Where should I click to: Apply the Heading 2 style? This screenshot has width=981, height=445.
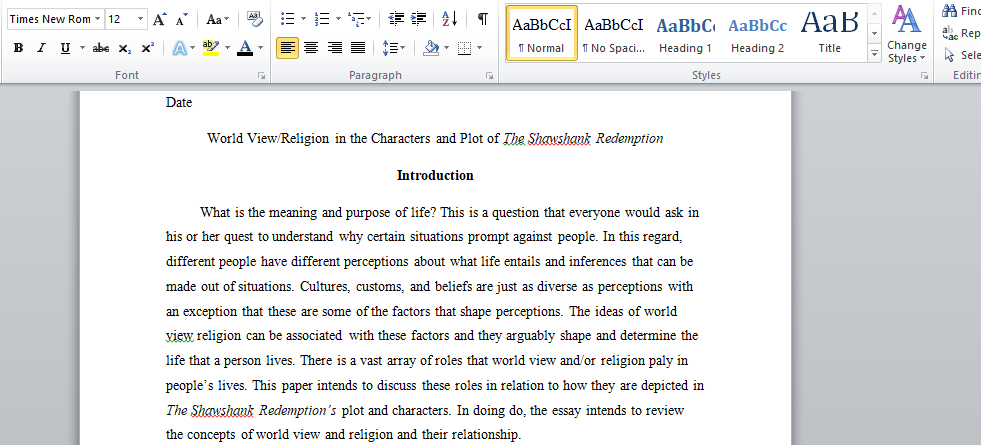pos(757,33)
